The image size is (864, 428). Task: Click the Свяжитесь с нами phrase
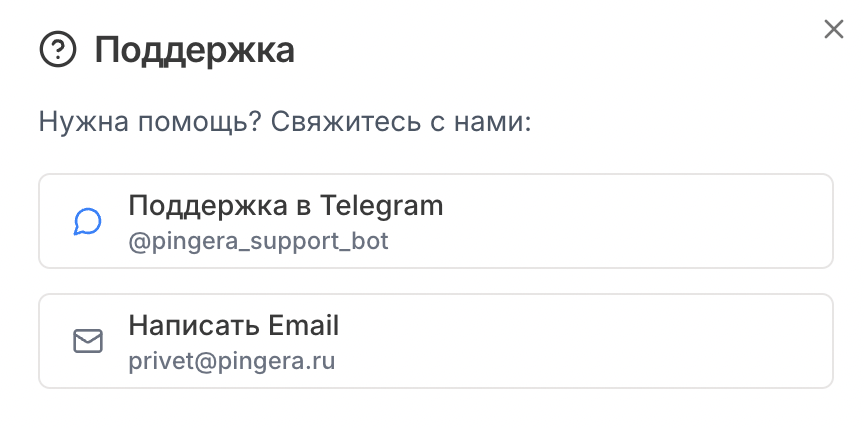[x=401, y=122]
